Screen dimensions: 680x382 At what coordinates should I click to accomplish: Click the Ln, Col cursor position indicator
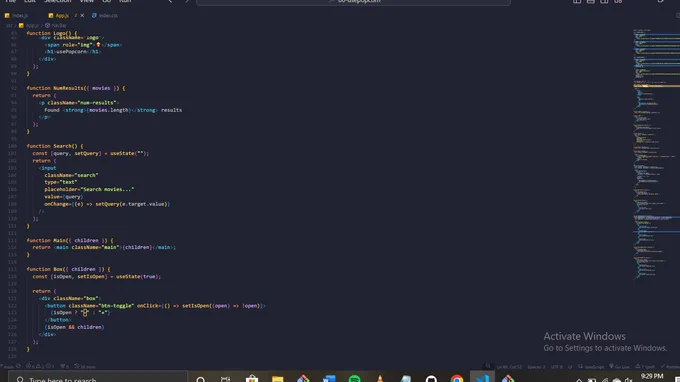pyautogui.click(x=509, y=367)
